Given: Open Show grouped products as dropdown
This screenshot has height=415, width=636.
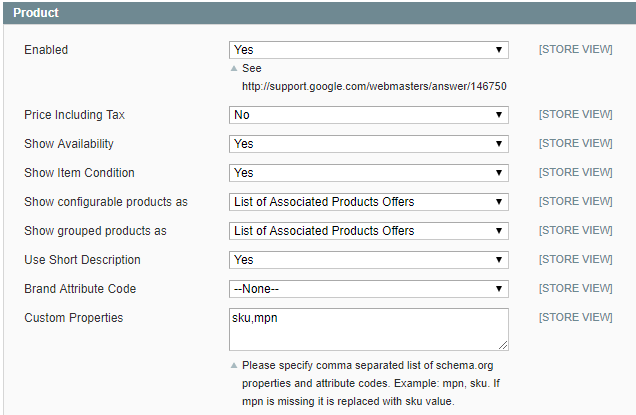Looking at the screenshot, I should (368, 231).
